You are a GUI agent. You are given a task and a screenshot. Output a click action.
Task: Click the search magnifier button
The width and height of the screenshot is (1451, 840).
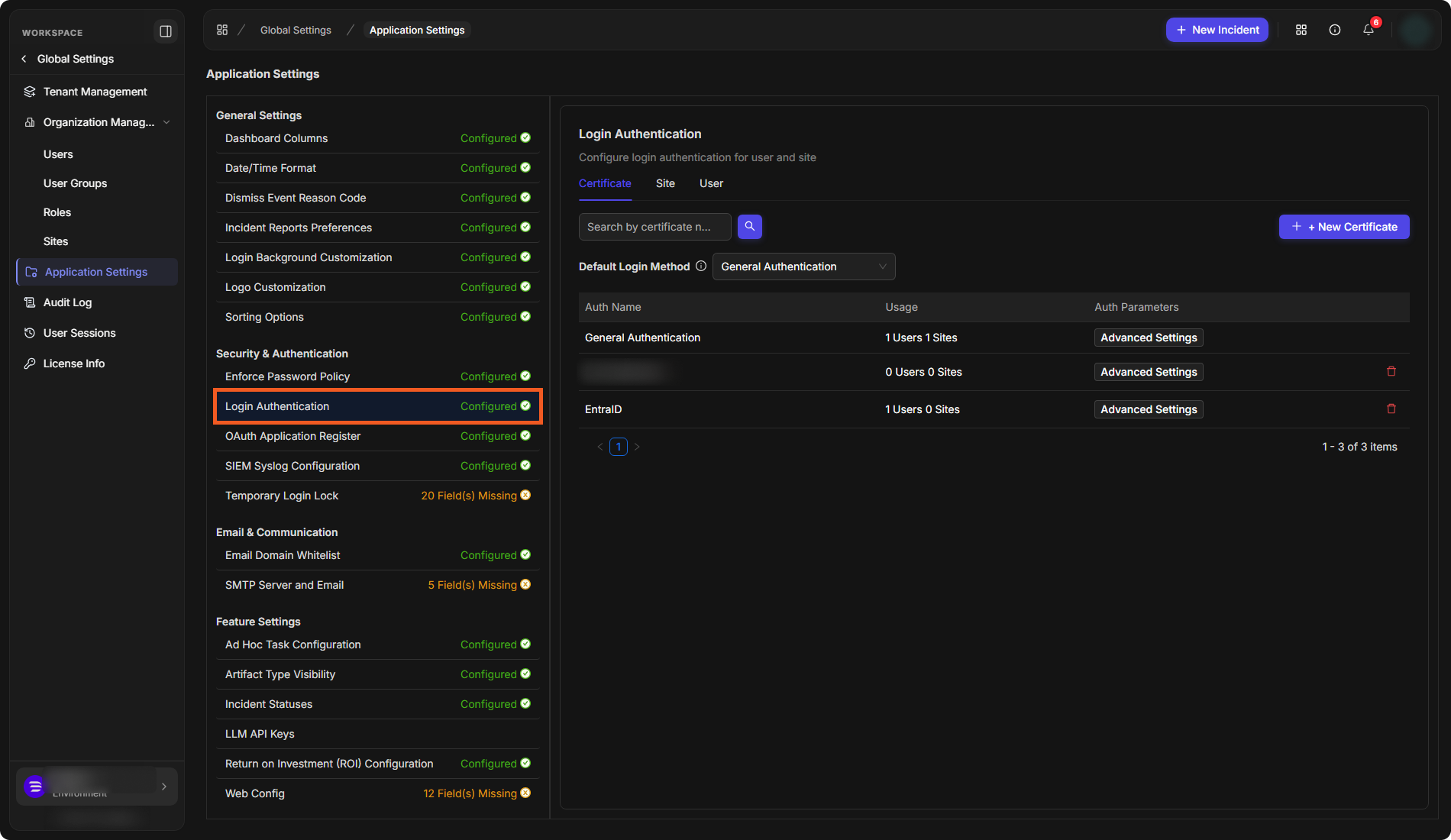750,227
